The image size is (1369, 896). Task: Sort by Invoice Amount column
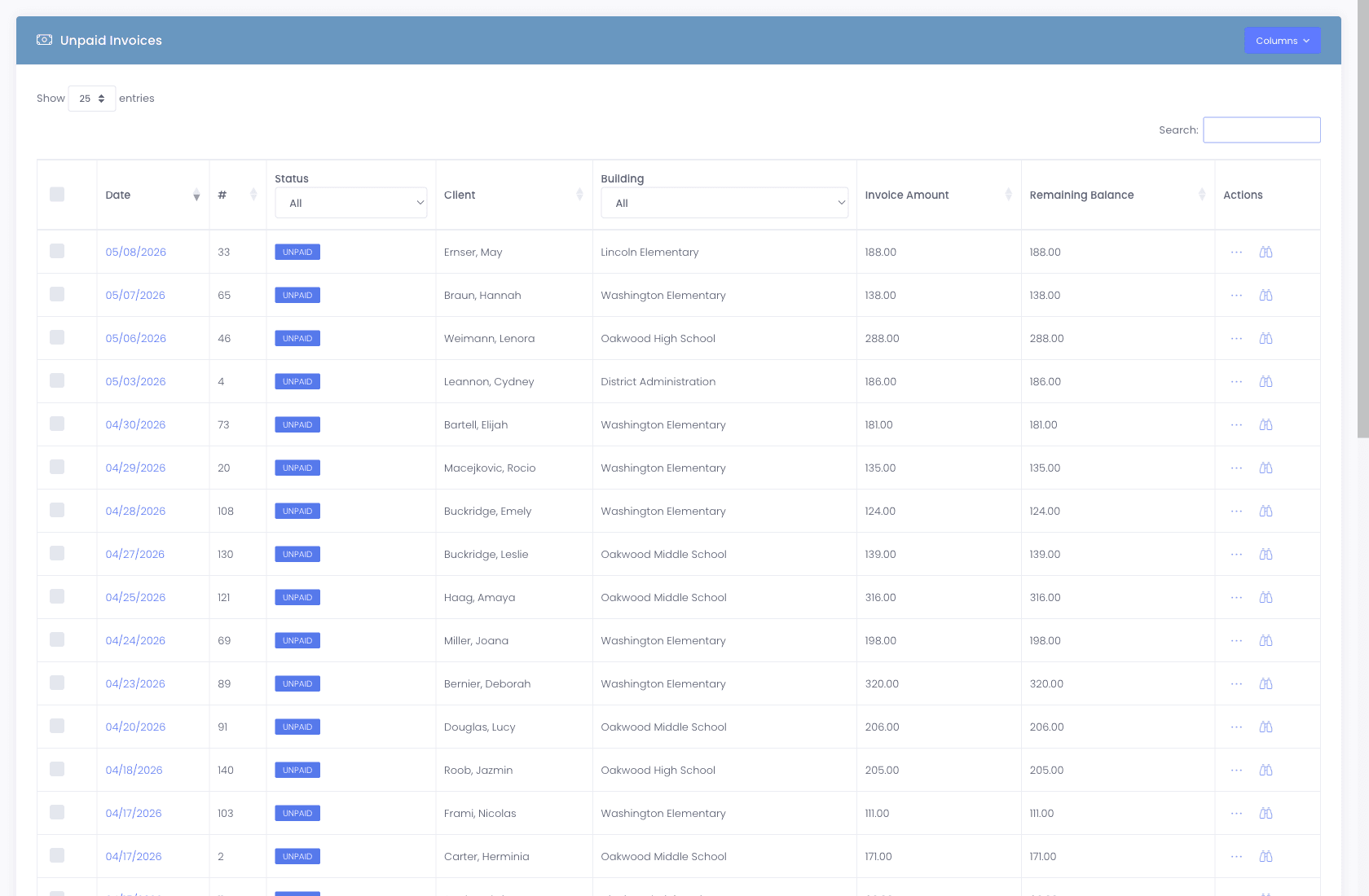[939, 195]
